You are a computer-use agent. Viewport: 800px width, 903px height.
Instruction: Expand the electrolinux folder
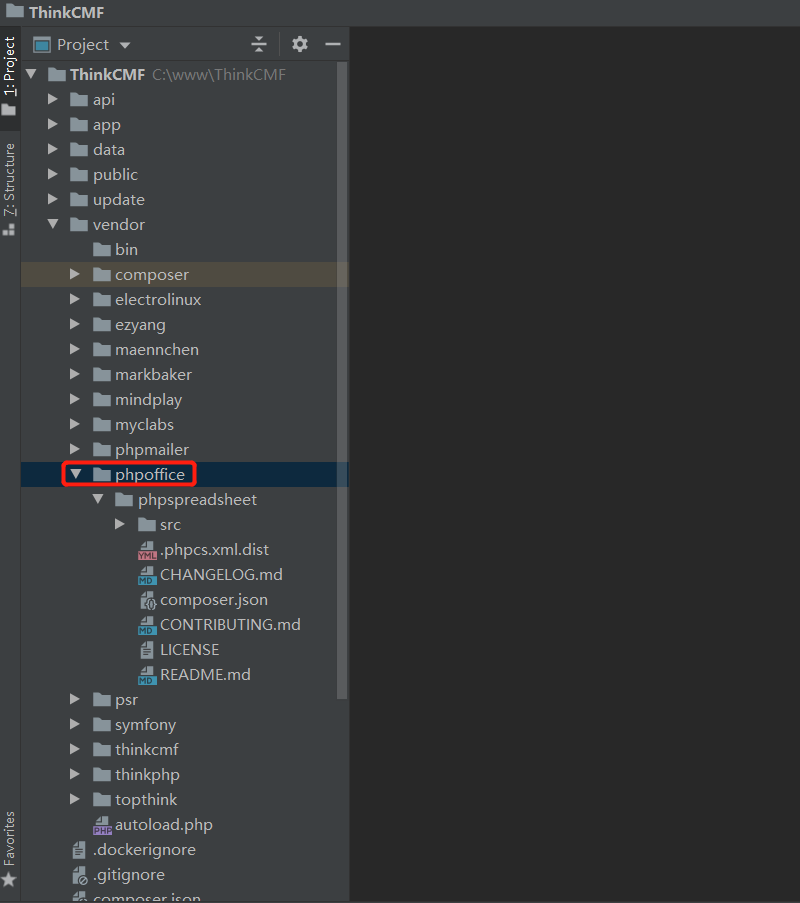[x=75, y=299]
